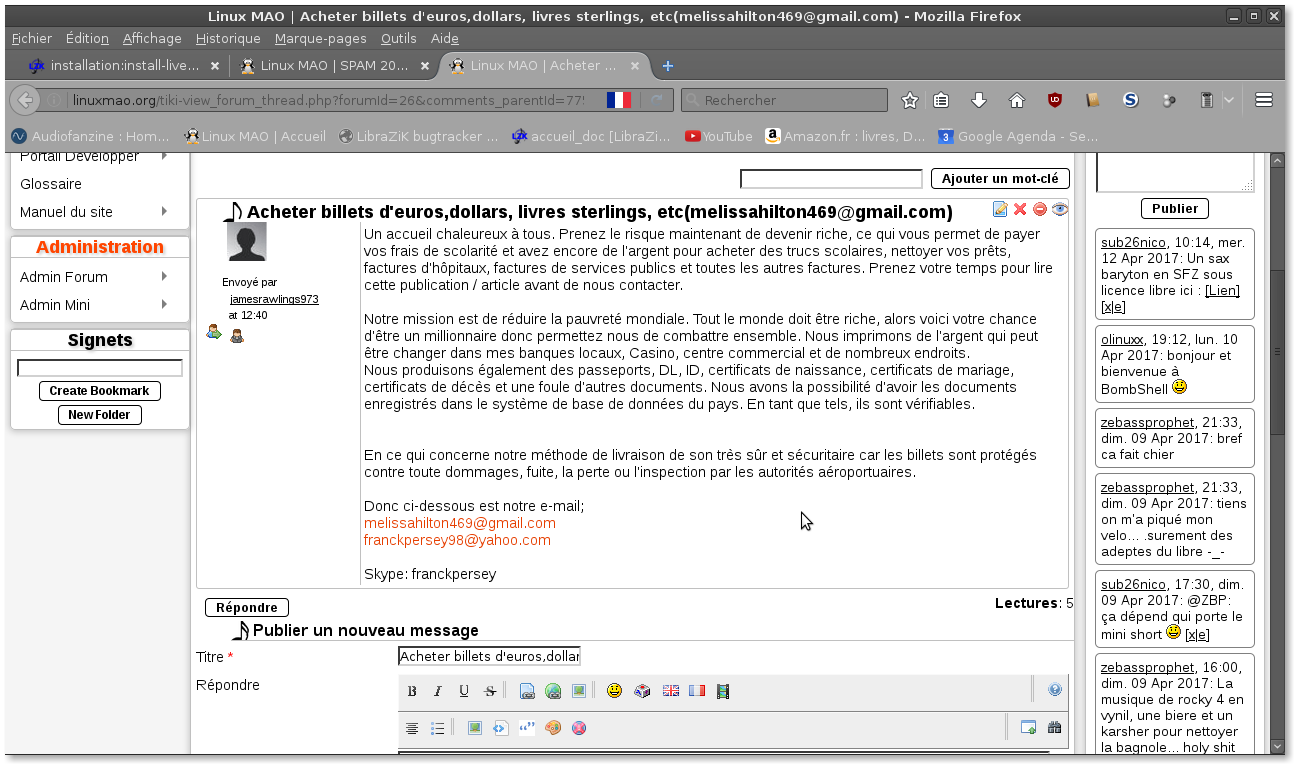This screenshot has height=764, width=1294.
Task: Click the Publier shoutbox button
Action: 1175,208
